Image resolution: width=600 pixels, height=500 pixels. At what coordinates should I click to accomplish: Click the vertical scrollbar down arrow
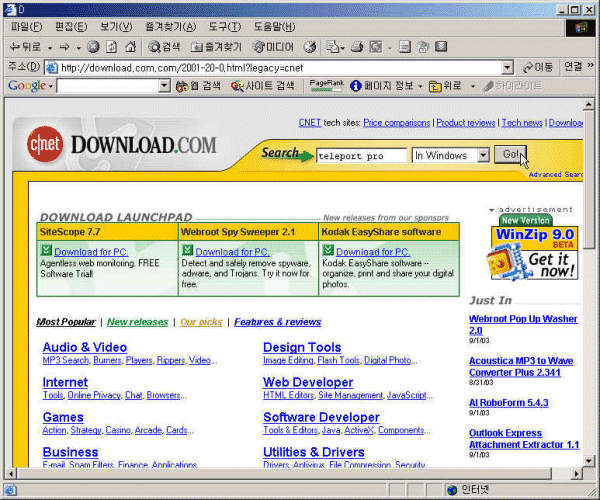589,461
